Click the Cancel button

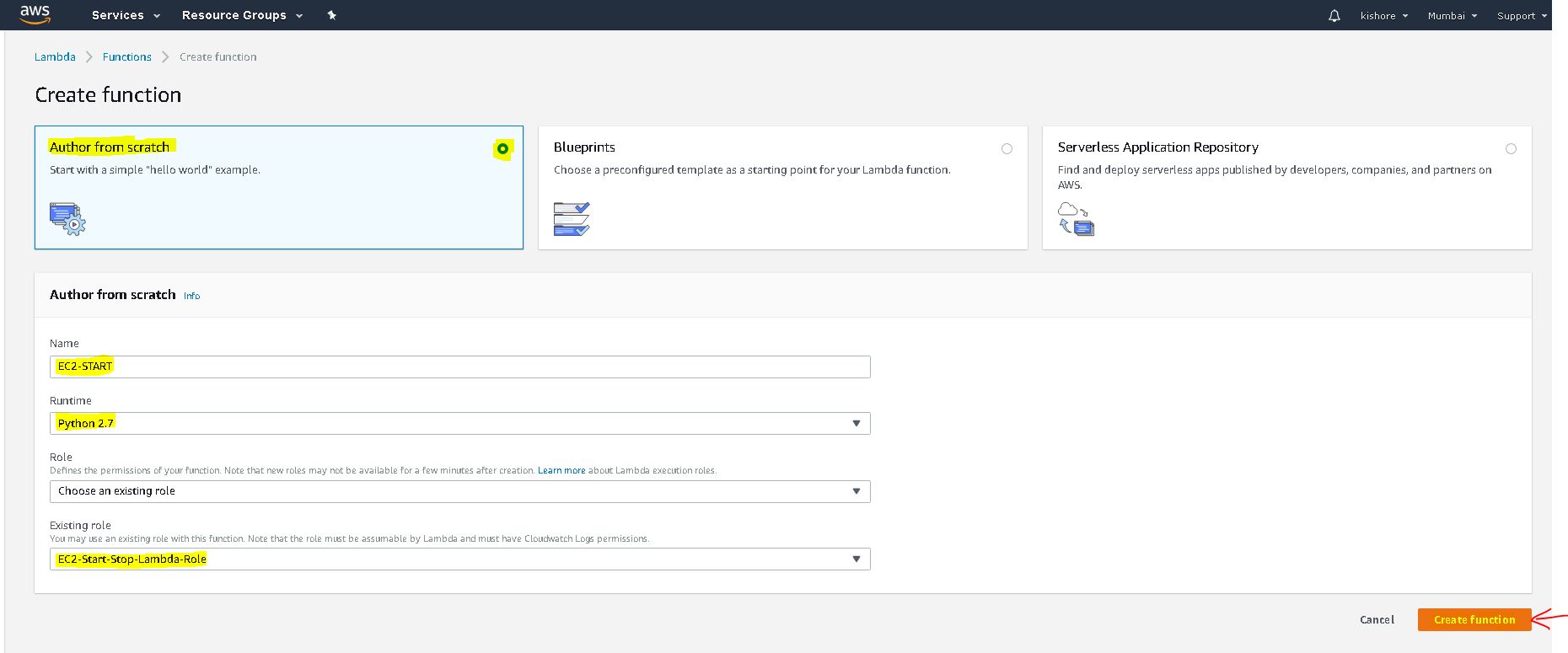(x=1377, y=619)
